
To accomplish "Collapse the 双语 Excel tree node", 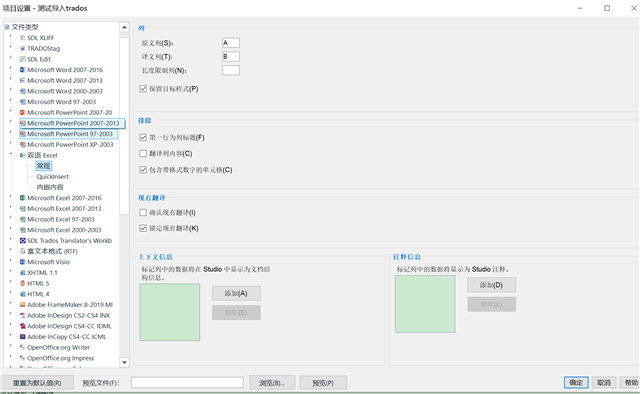I will (x=11, y=154).
